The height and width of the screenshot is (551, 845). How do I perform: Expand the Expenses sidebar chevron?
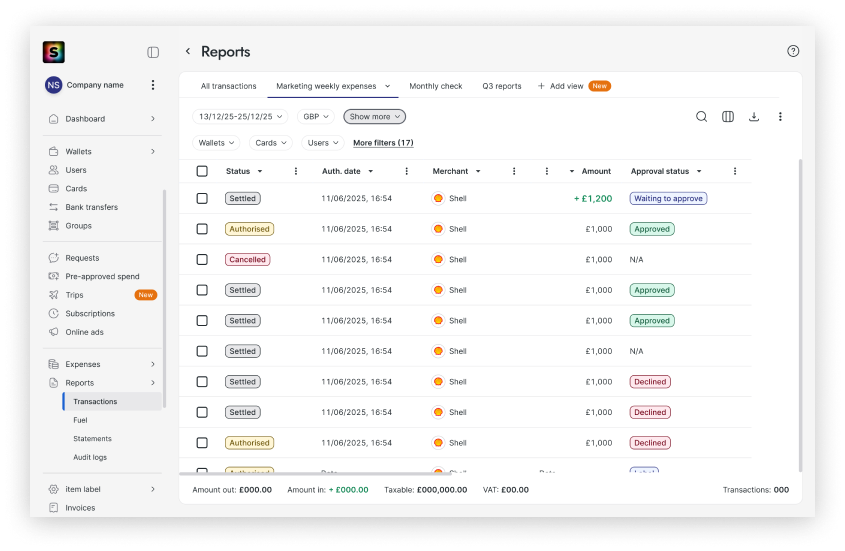pyautogui.click(x=153, y=364)
